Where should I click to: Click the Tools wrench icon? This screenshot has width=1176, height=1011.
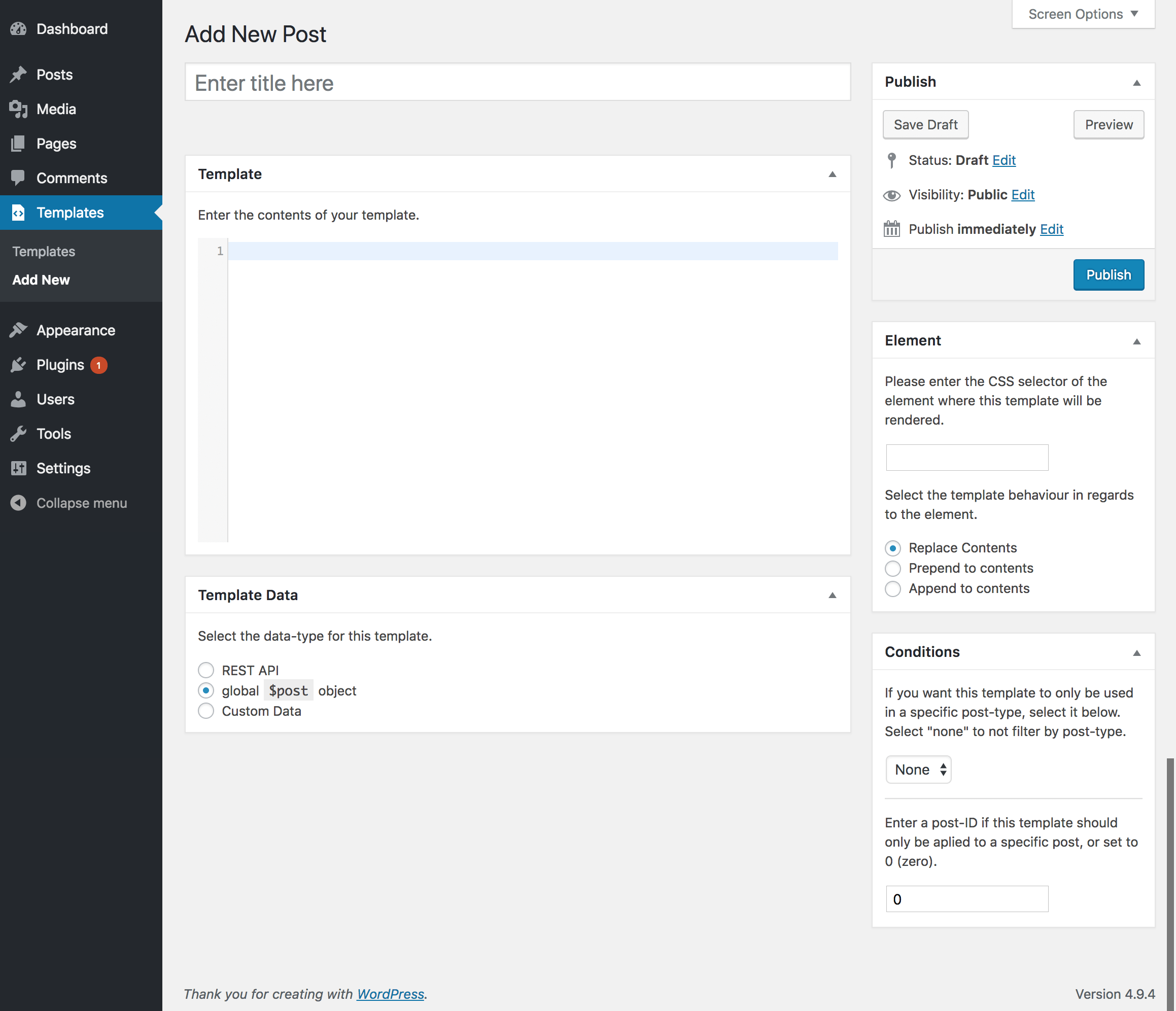click(18, 434)
